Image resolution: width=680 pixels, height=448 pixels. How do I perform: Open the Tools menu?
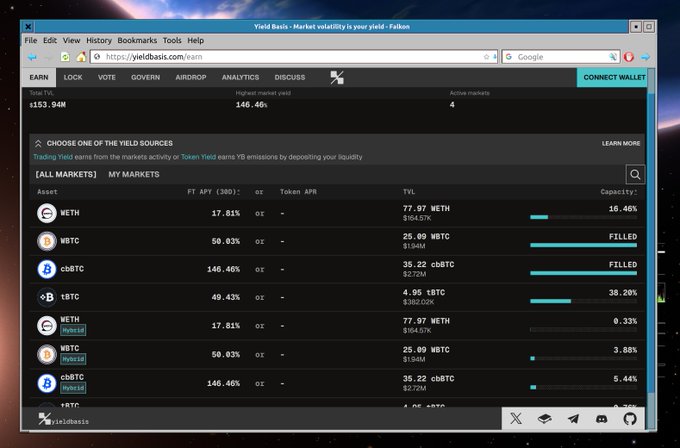click(x=172, y=40)
